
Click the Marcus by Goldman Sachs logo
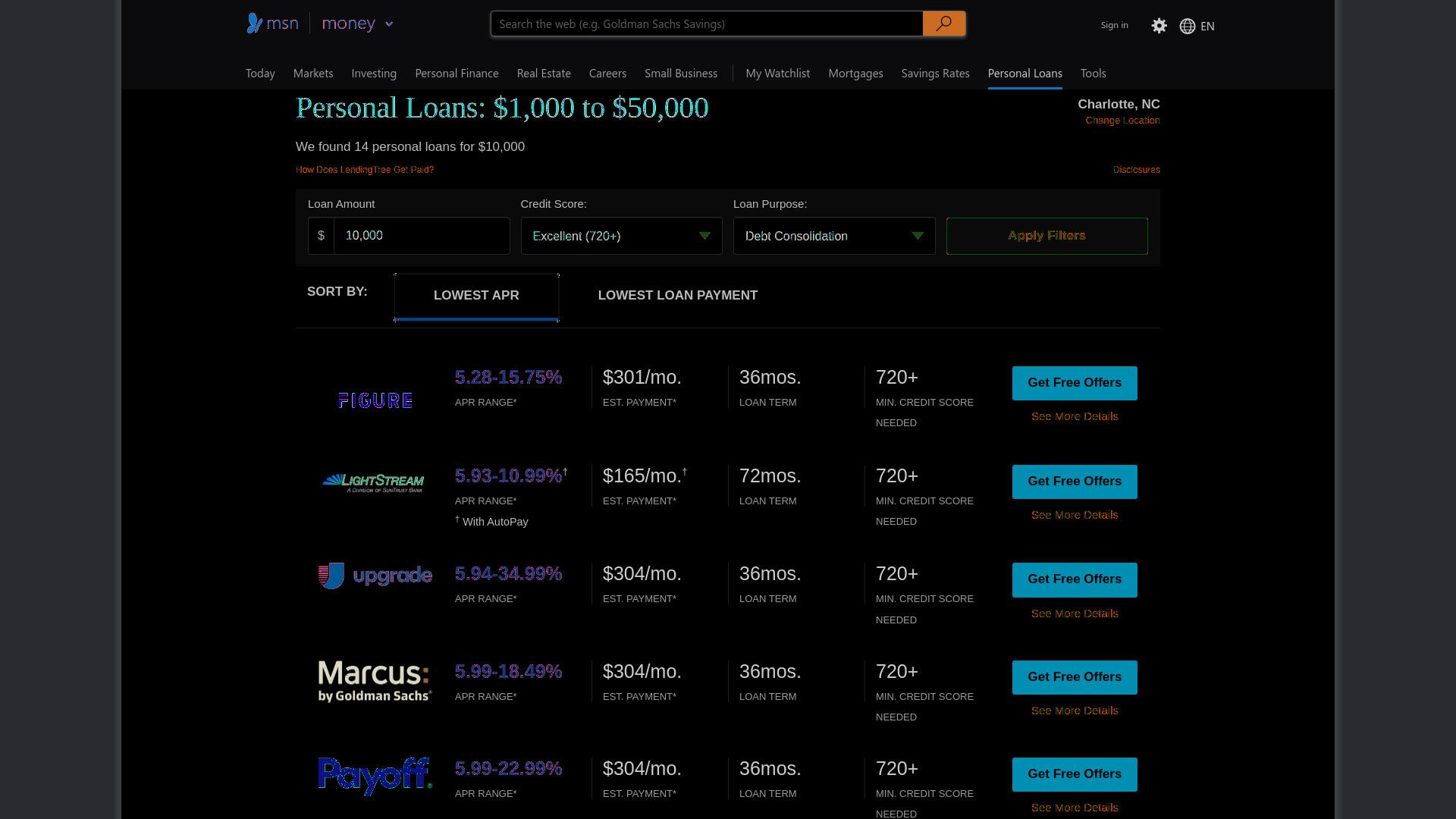(375, 681)
